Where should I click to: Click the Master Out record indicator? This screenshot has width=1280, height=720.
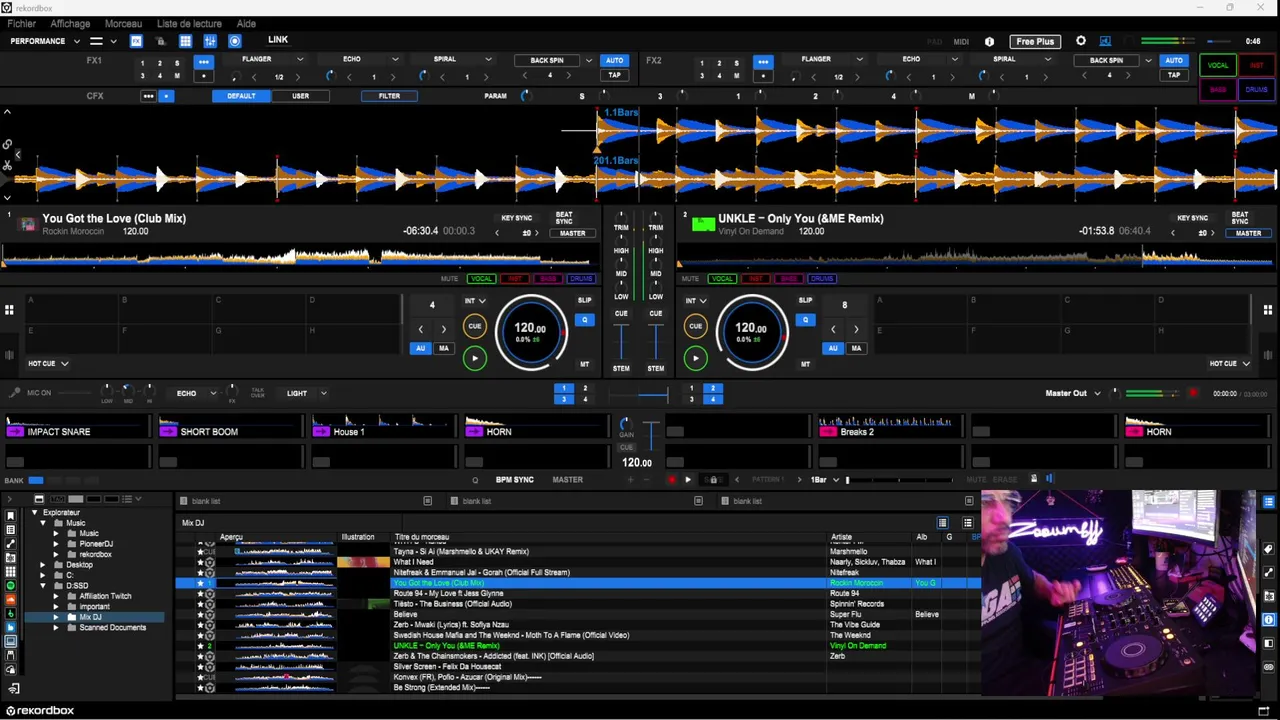[x=1193, y=393]
